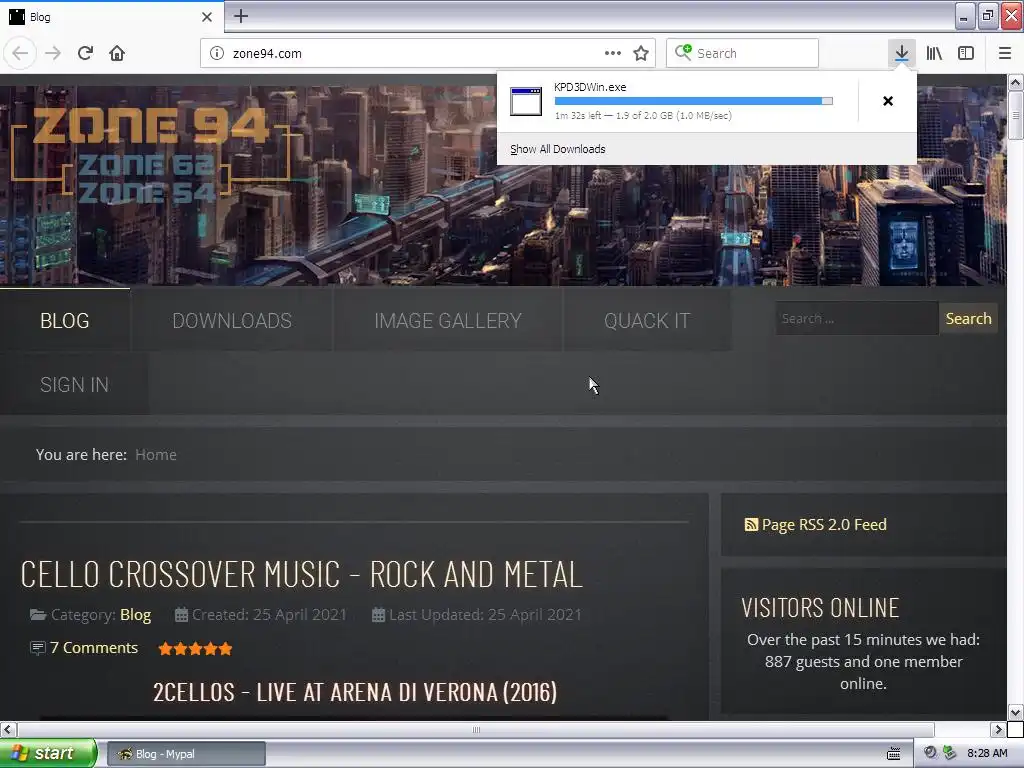Click the RSS feed icon
Screen dimensions: 1024x768
pos(751,524)
